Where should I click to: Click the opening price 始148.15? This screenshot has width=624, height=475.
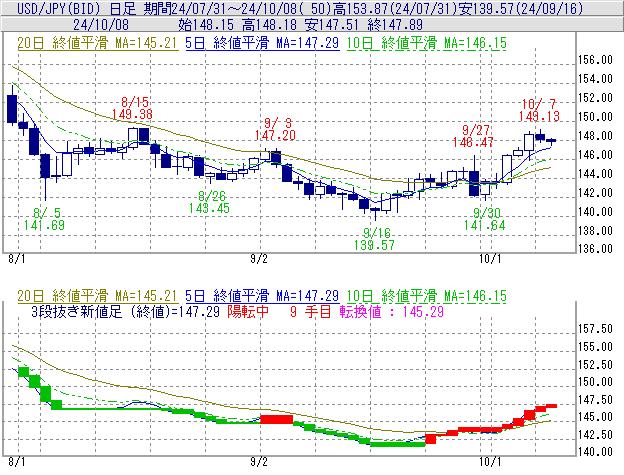[206, 25]
